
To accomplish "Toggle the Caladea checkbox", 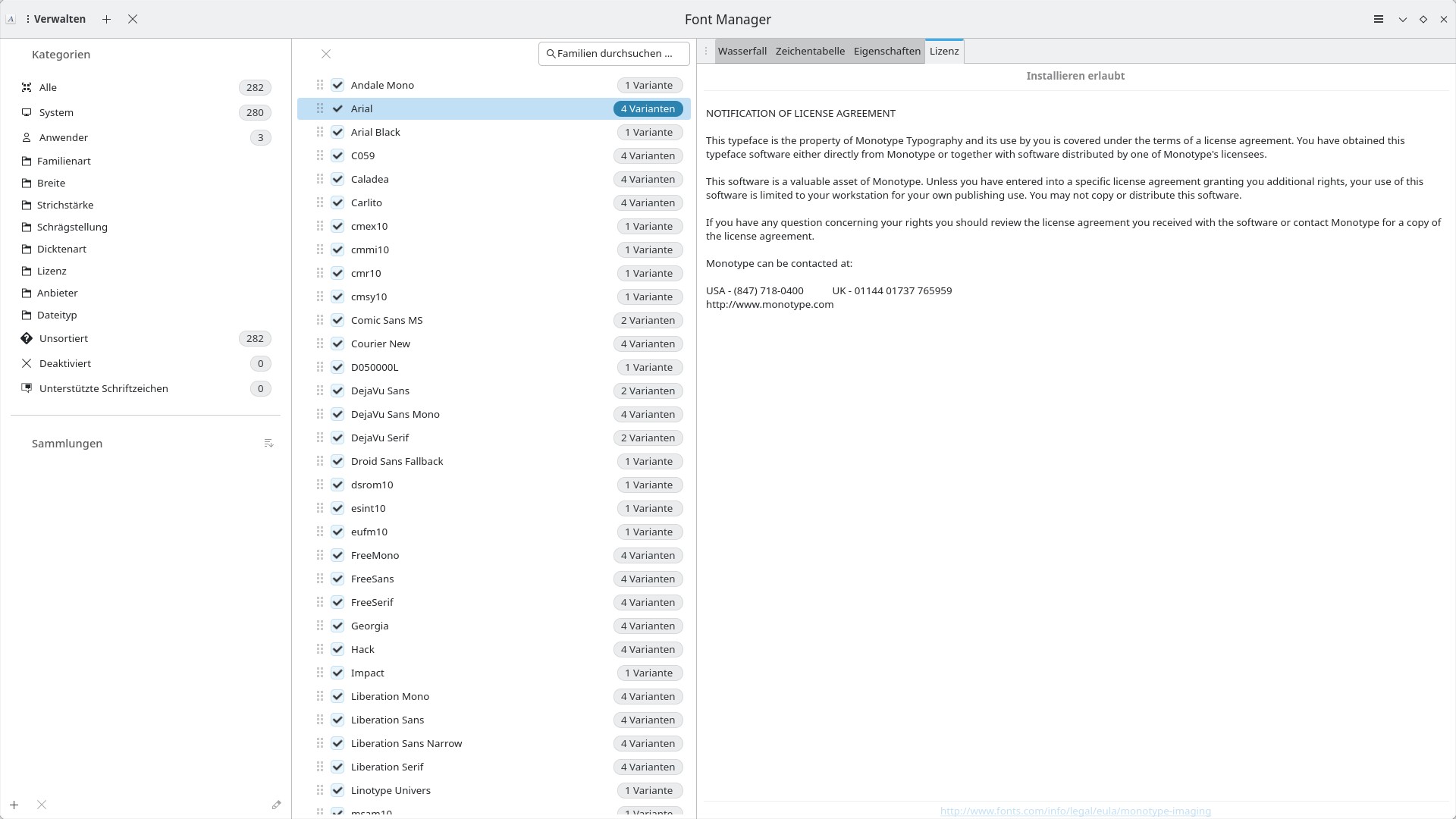I will point(337,179).
